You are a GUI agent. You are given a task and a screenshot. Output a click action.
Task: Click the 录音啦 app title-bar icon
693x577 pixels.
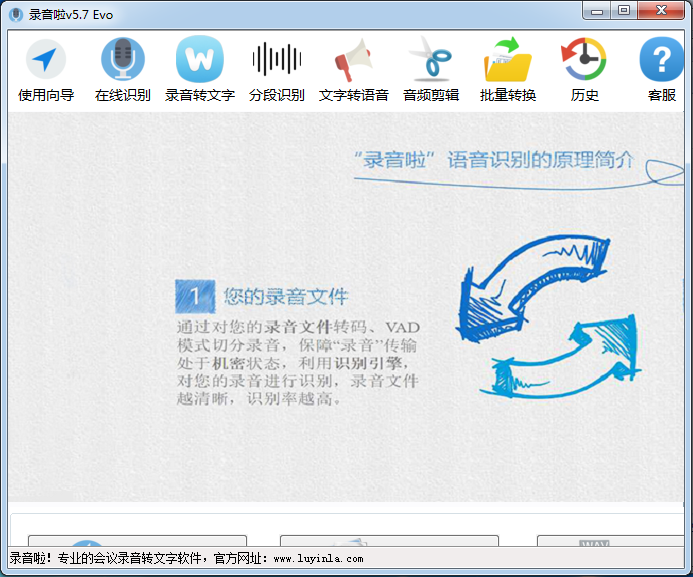click(x=16, y=15)
